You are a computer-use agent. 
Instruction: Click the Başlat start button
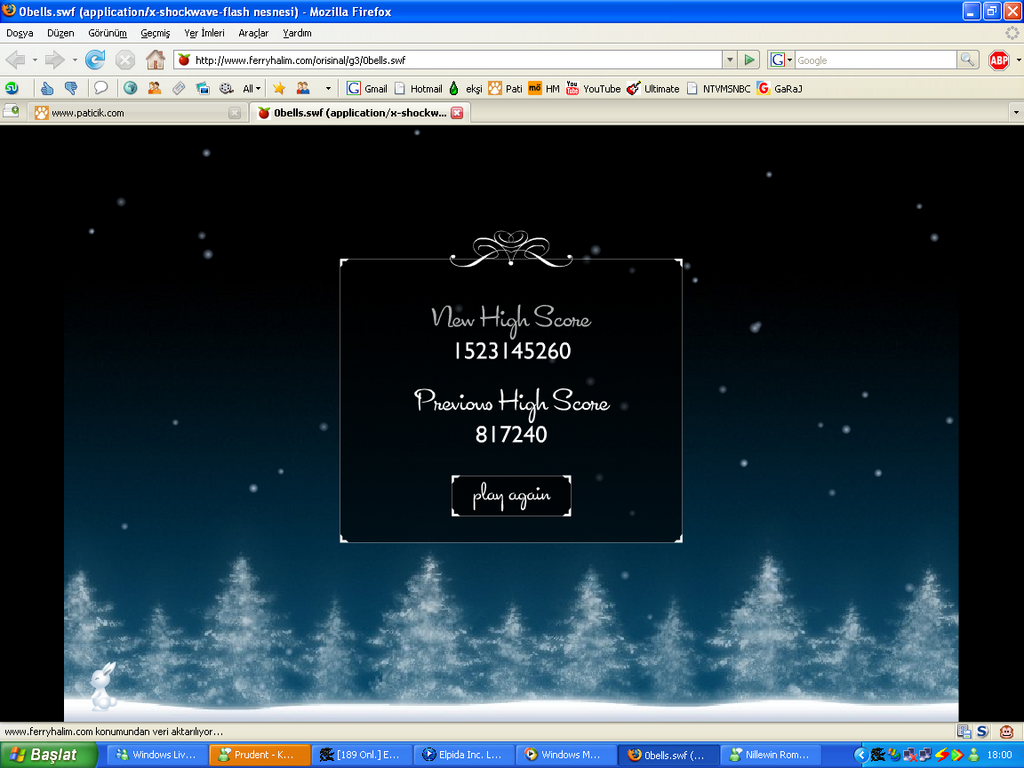pyautogui.click(x=49, y=755)
